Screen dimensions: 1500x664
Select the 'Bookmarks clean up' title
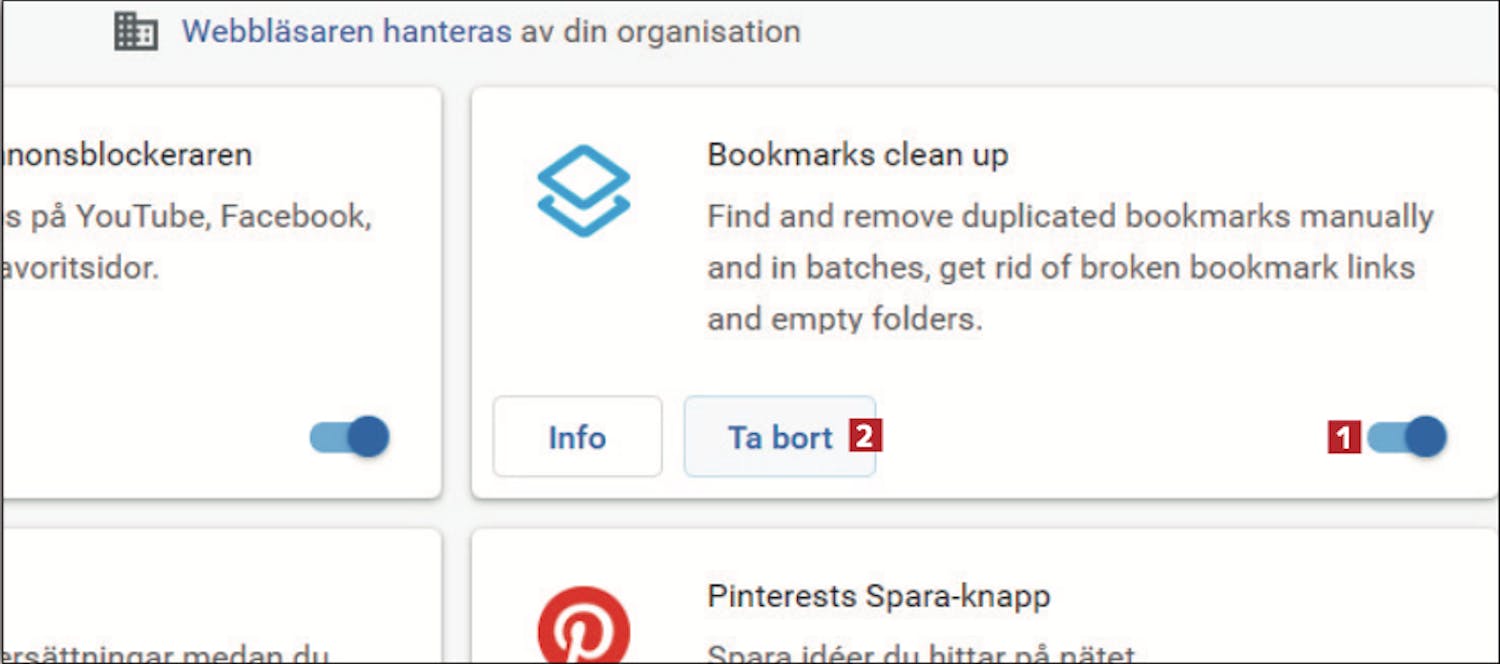(x=858, y=156)
